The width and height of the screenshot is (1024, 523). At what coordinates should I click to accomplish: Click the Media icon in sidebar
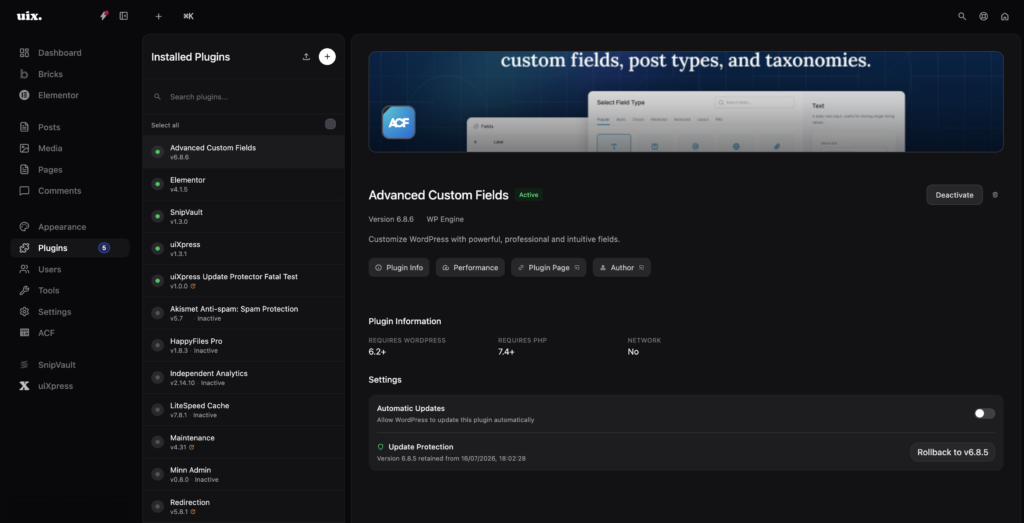tap(24, 148)
